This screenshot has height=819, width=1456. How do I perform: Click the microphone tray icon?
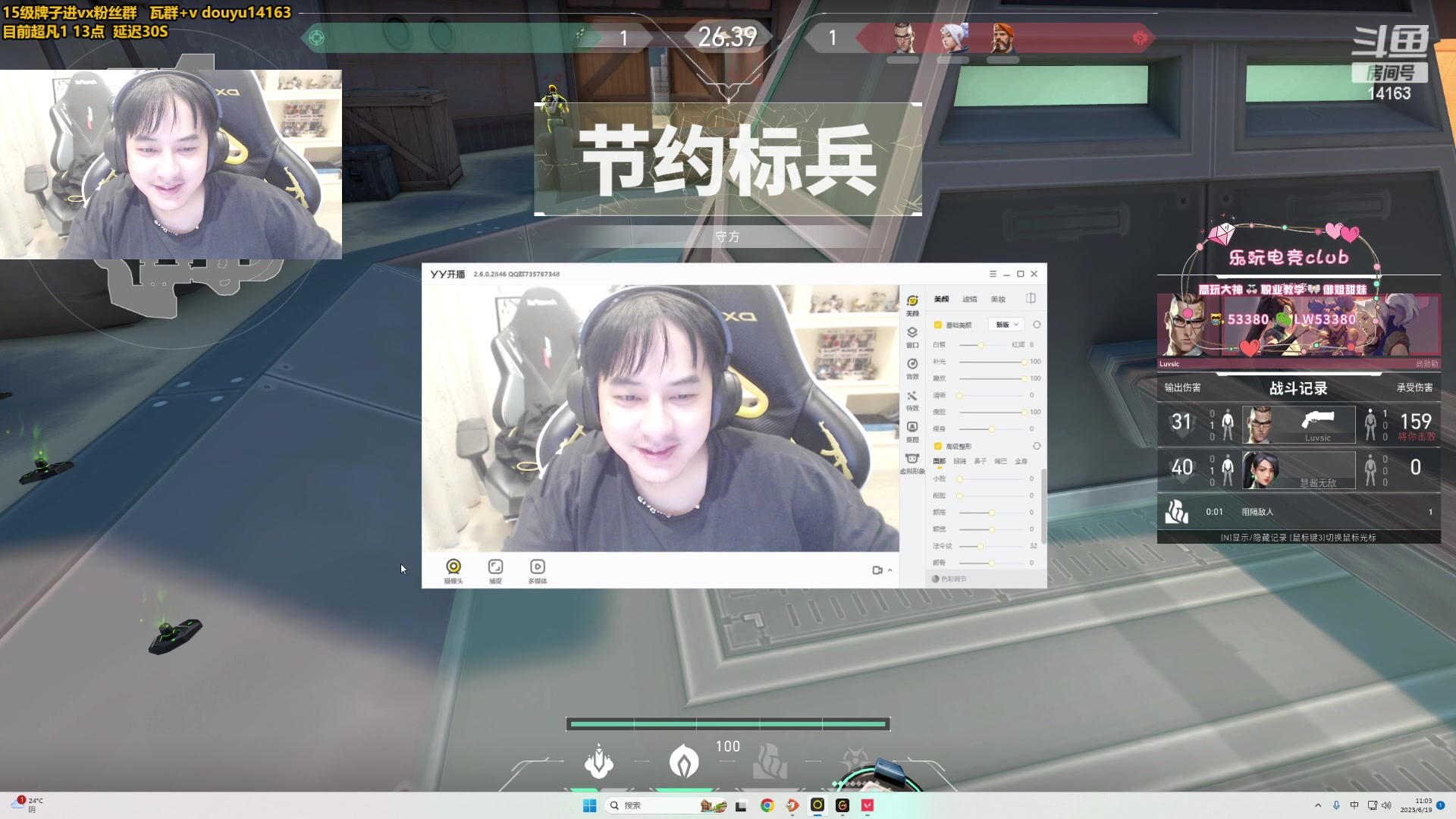pyautogui.click(x=1336, y=805)
